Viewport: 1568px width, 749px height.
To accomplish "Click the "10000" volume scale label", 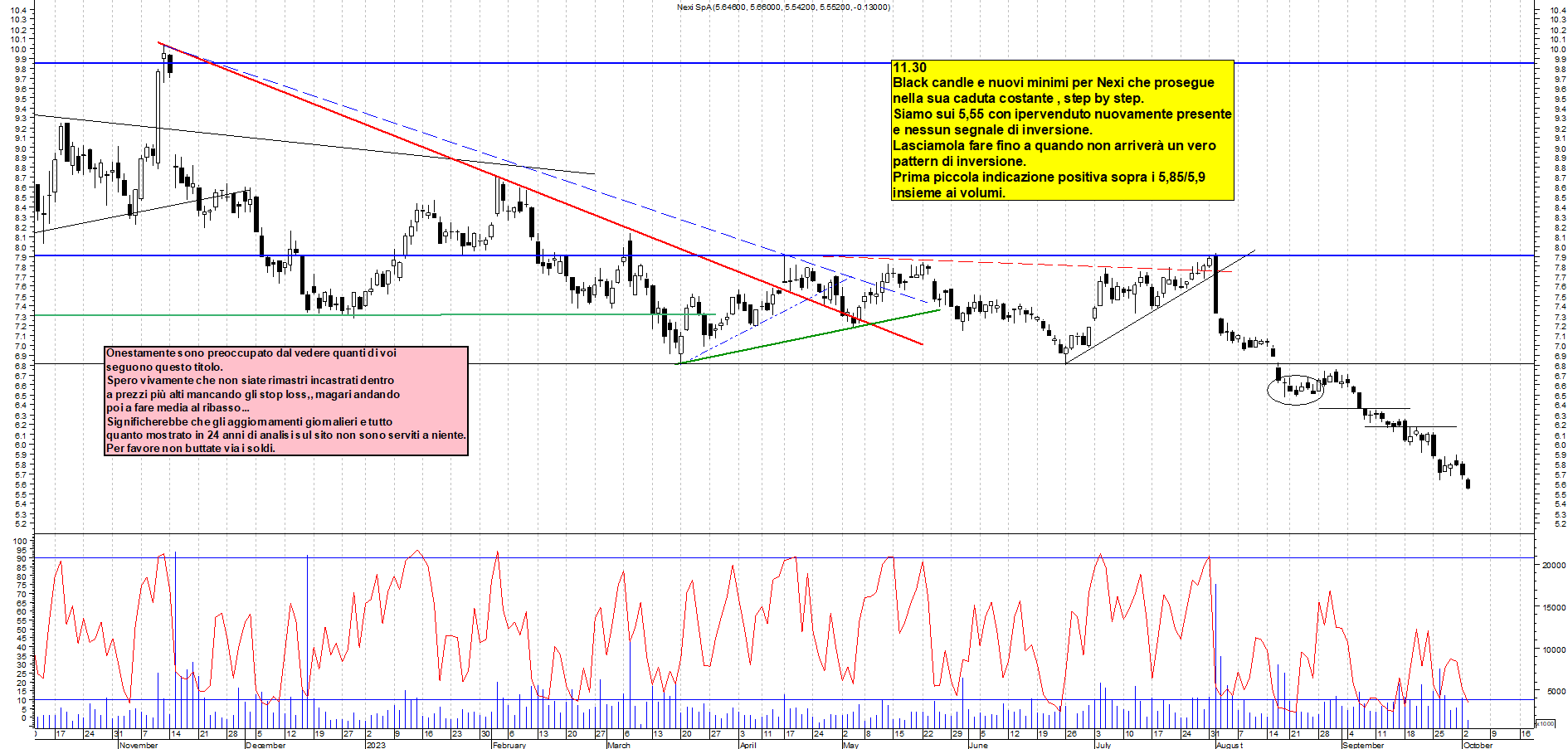I will pos(1553,649).
